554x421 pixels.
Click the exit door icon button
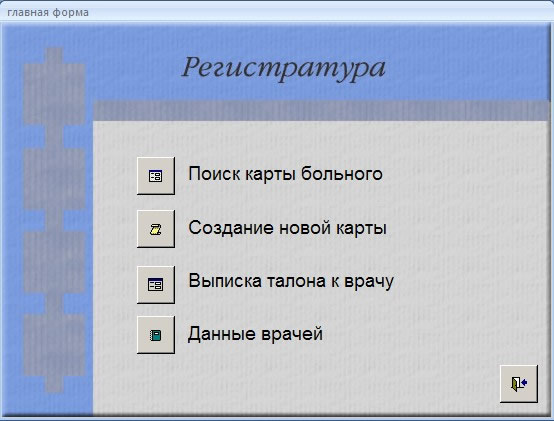(519, 384)
